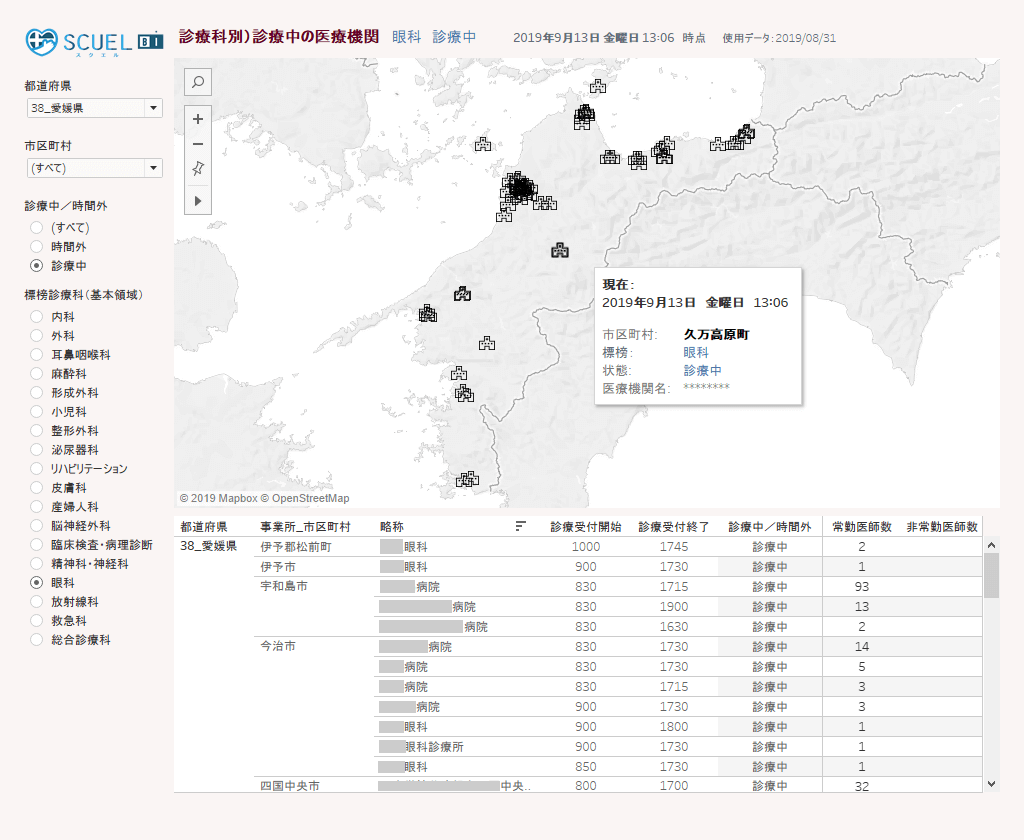Expand map tools with arrow icon
Image resolution: width=1024 pixels, height=840 pixels.
[198, 201]
